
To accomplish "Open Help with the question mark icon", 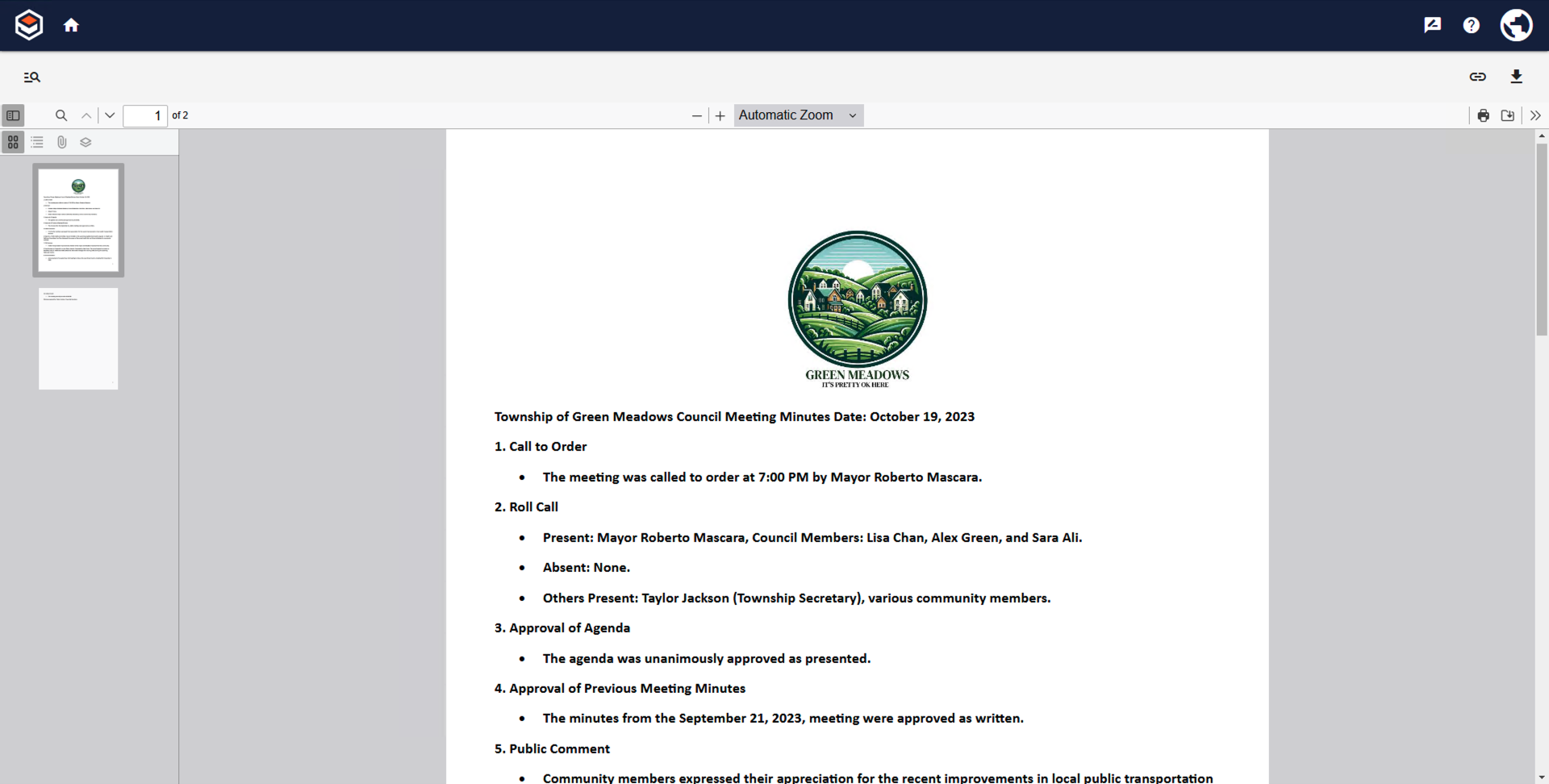I will click(1471, 25).
